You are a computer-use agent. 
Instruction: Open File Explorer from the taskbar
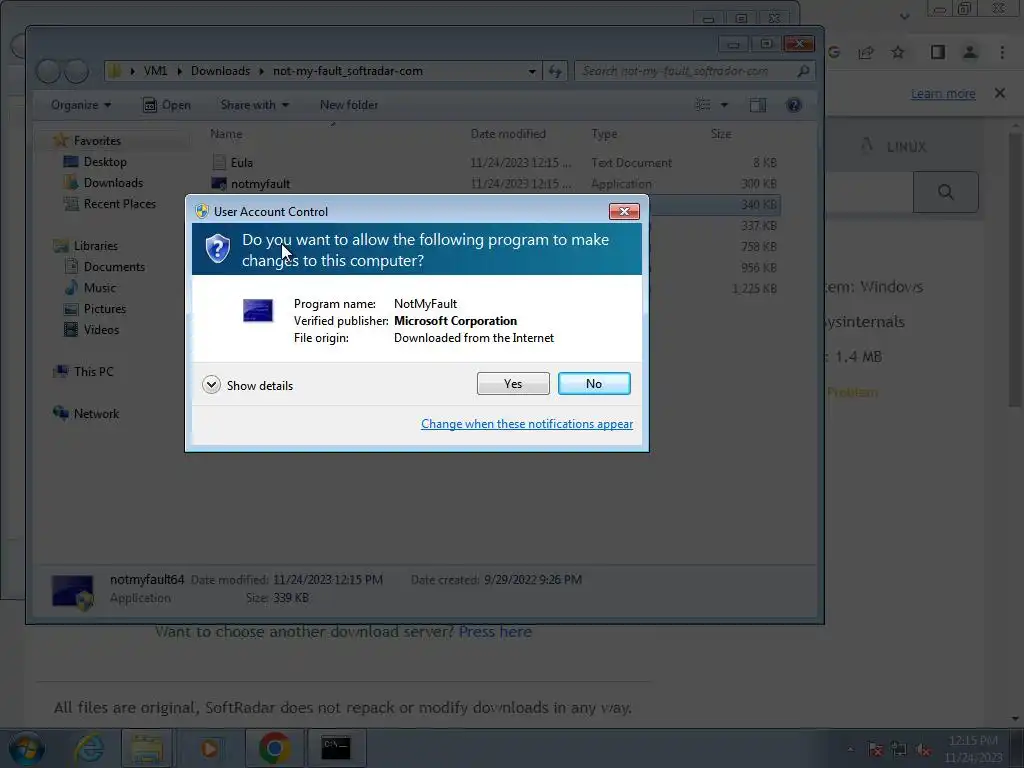pyautogui.click(x=147, y=748)
